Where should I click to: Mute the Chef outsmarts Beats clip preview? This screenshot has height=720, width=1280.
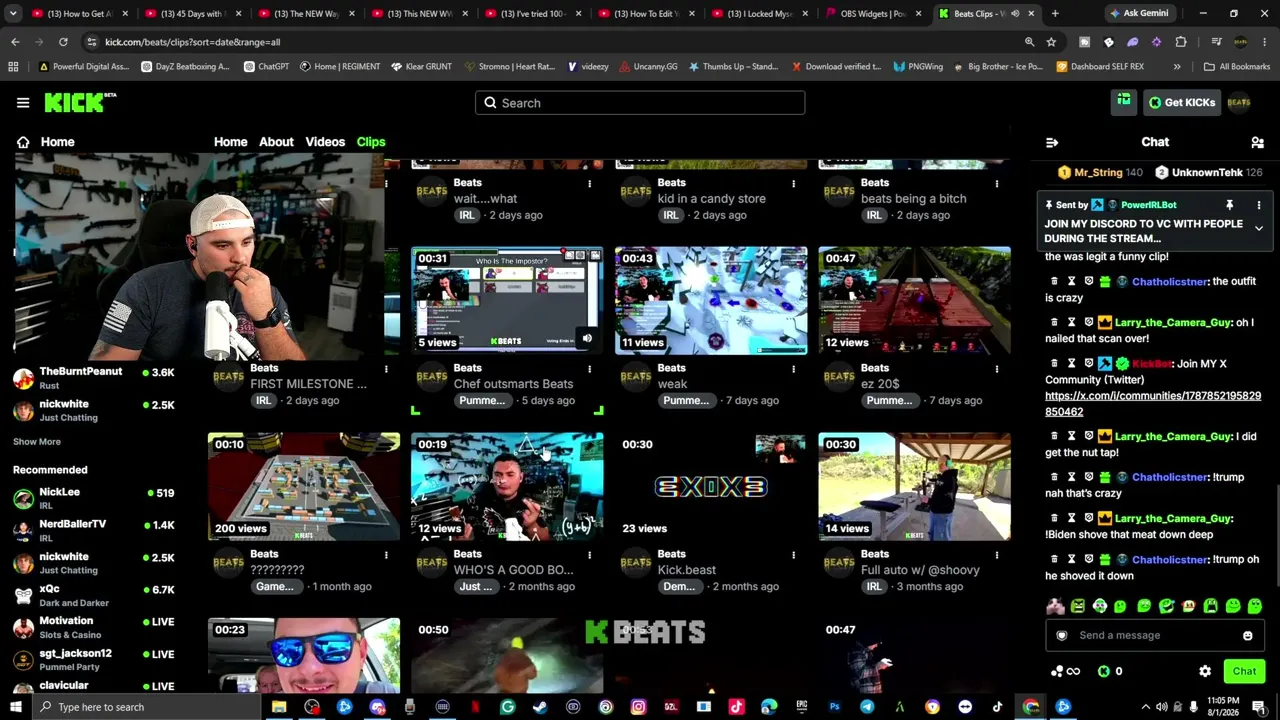point(587,339)
